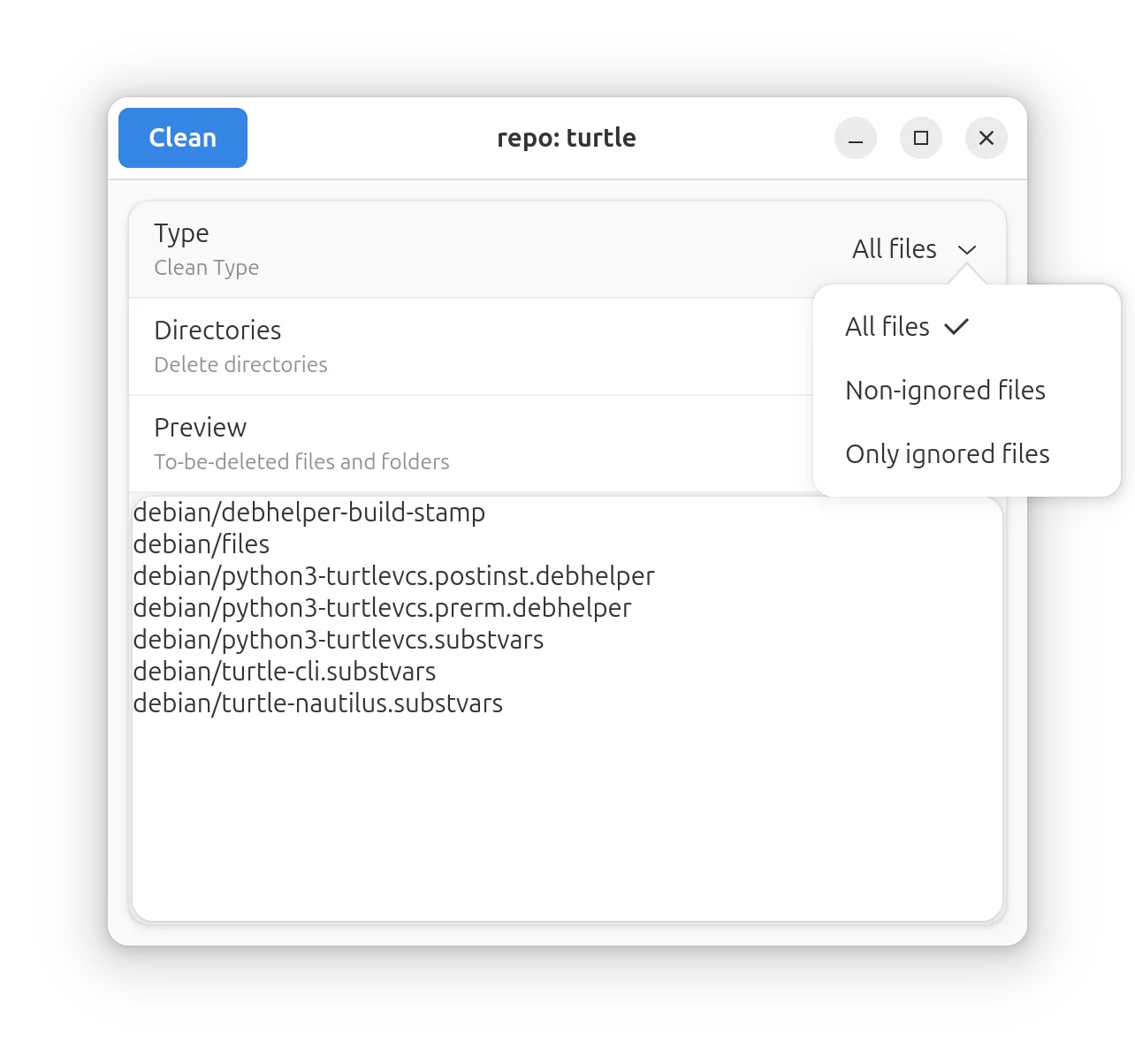Choose the checked All files option
Viewport: 1135px width, 1064px height.
(887, 327)
